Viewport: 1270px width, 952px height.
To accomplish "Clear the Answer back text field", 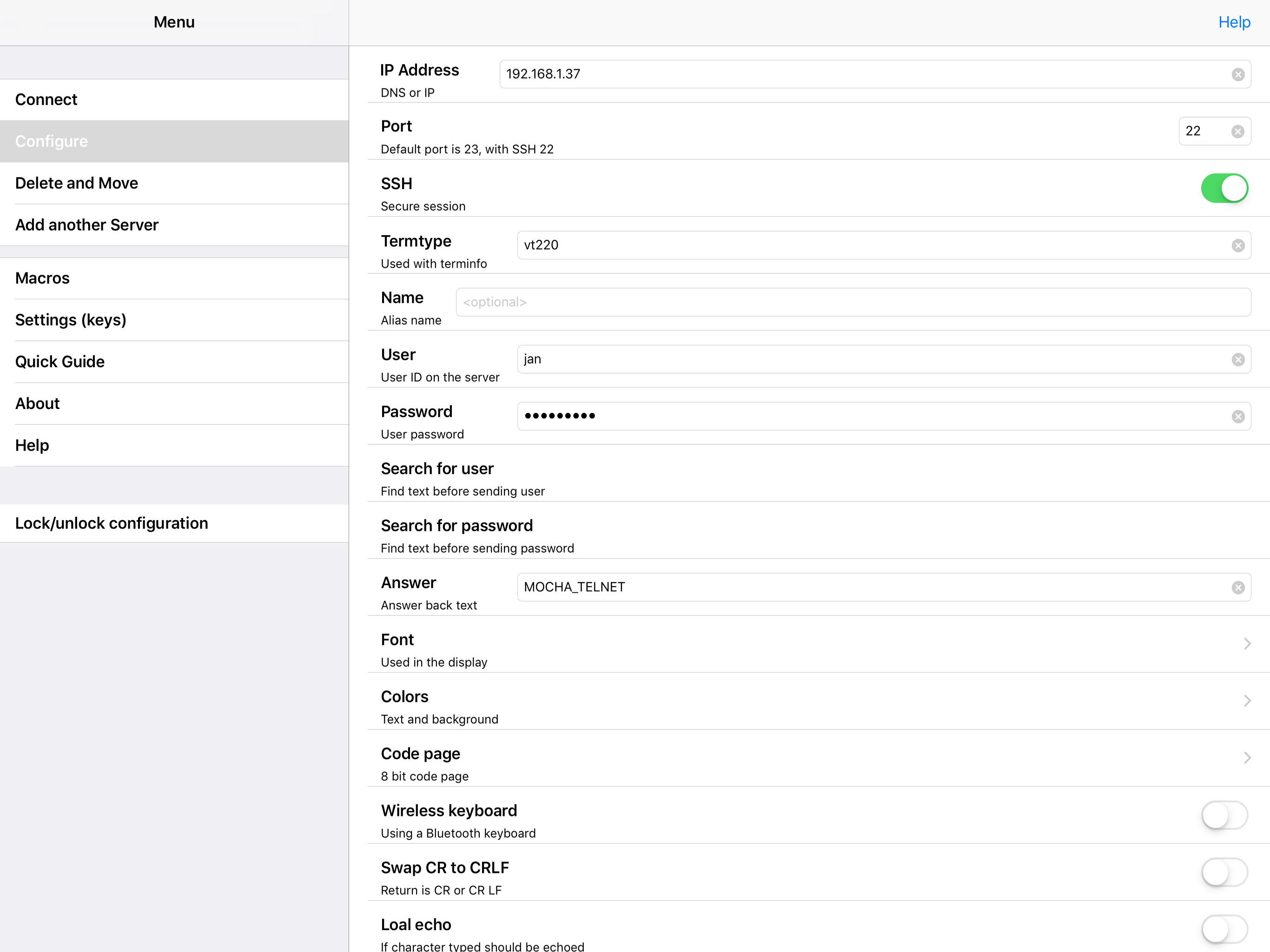I will 1238,588.
